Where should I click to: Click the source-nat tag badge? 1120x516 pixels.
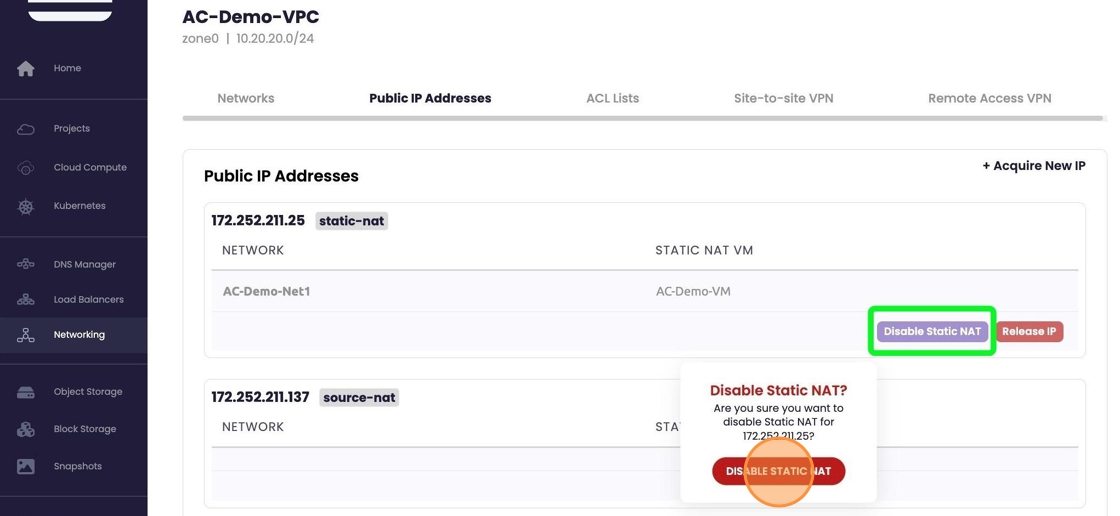click(x=359, y=398)
